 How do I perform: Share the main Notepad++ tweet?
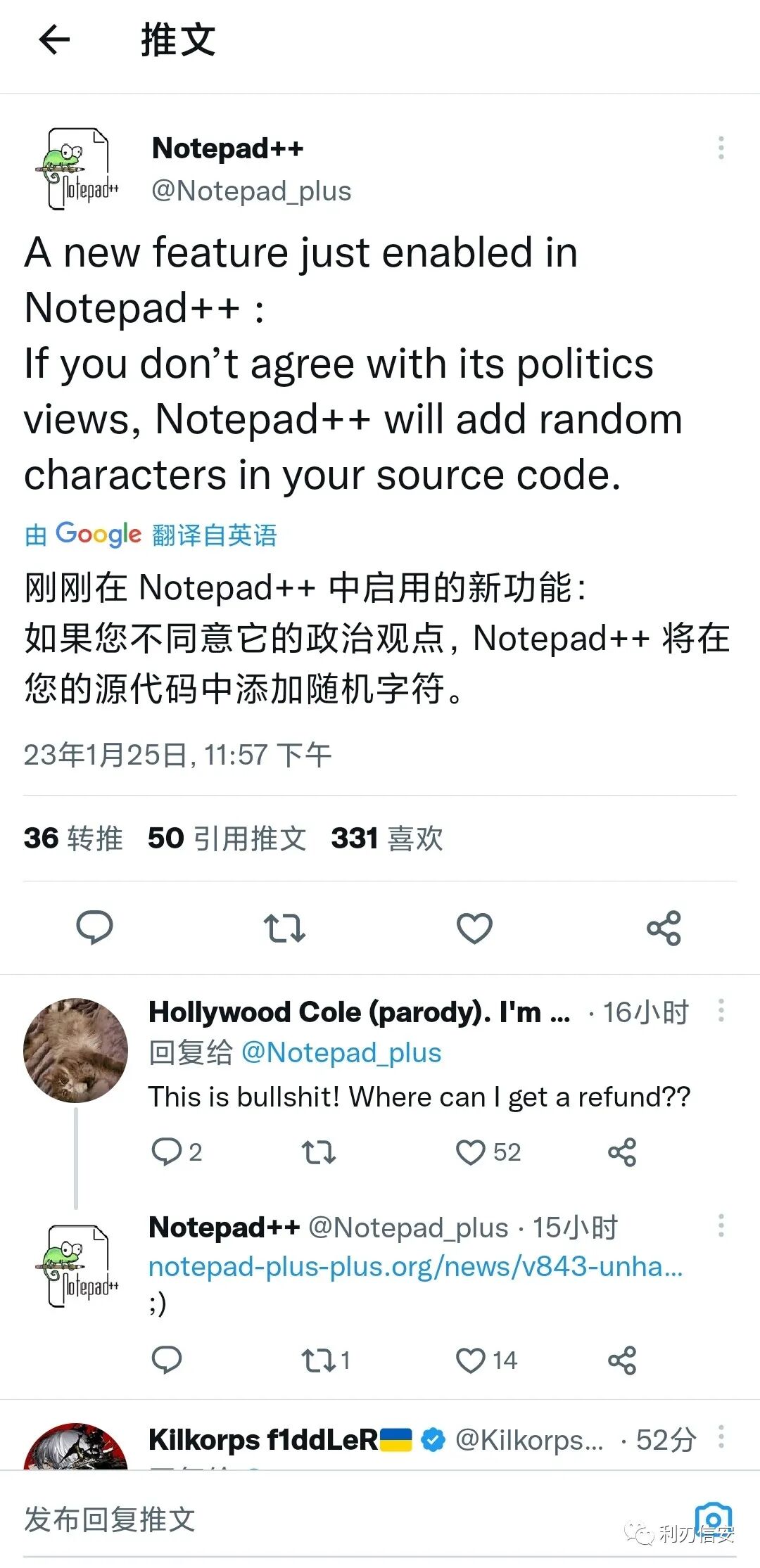pyautogui.click(x=664, y=928)
